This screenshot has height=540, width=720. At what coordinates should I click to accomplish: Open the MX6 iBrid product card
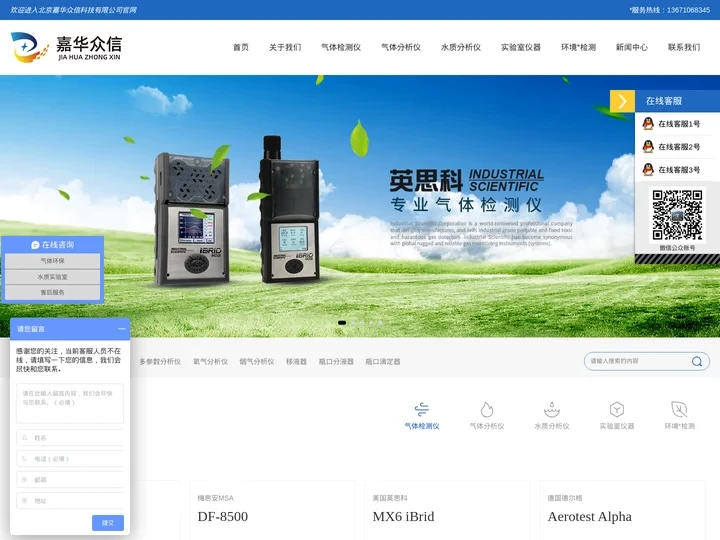(x=447, y=510)
